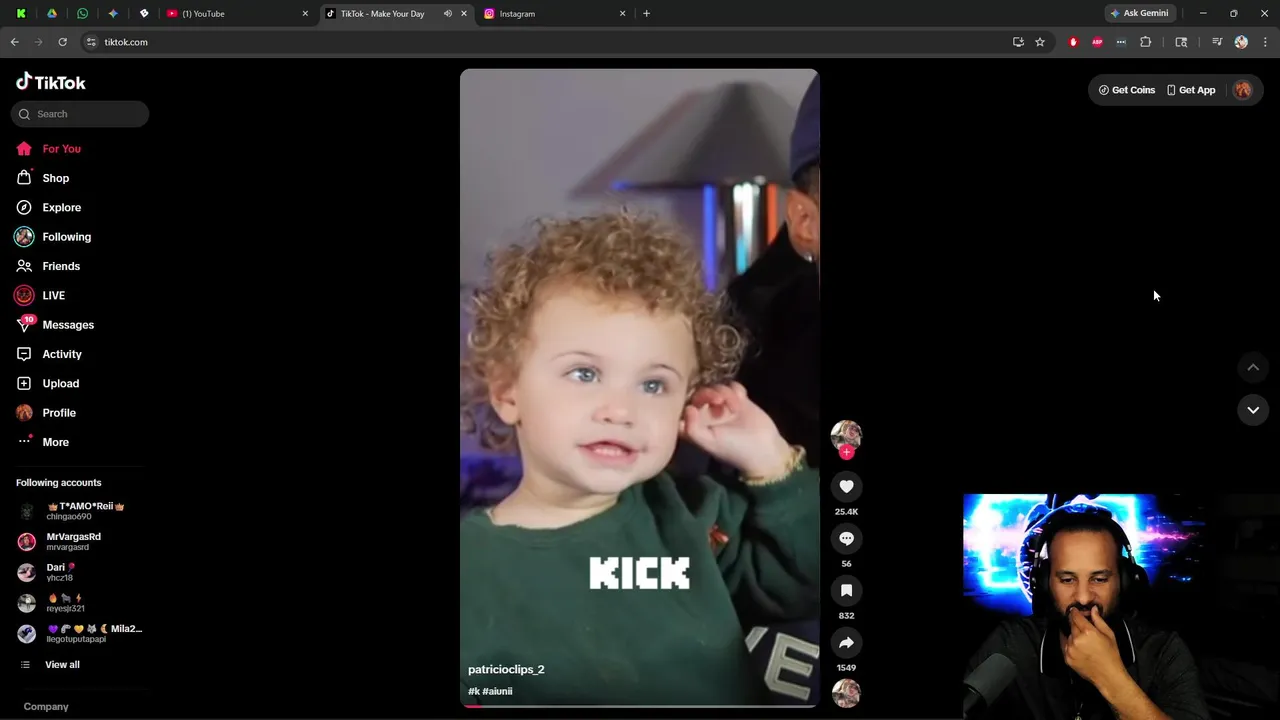The width and height of the screenshot is (1280, 720).
Task: Click the browser back button
Action: click(15, 42)
